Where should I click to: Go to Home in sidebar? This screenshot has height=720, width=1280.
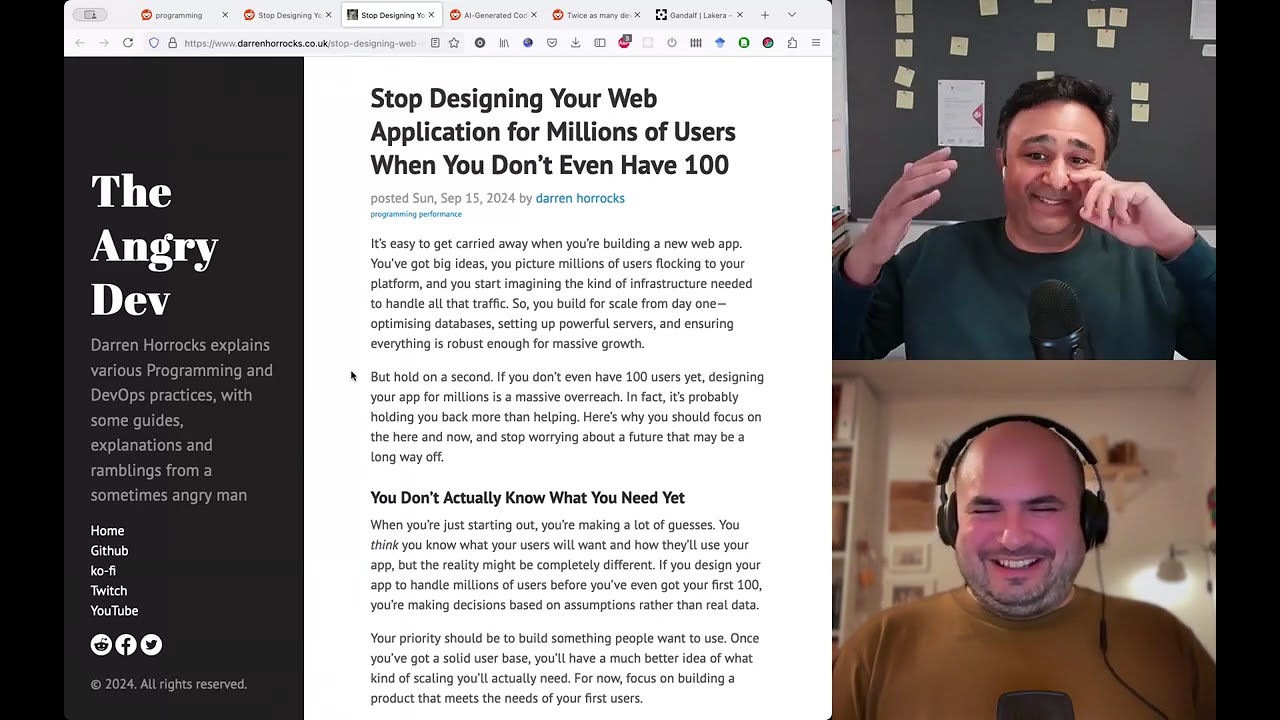[107, 531]
